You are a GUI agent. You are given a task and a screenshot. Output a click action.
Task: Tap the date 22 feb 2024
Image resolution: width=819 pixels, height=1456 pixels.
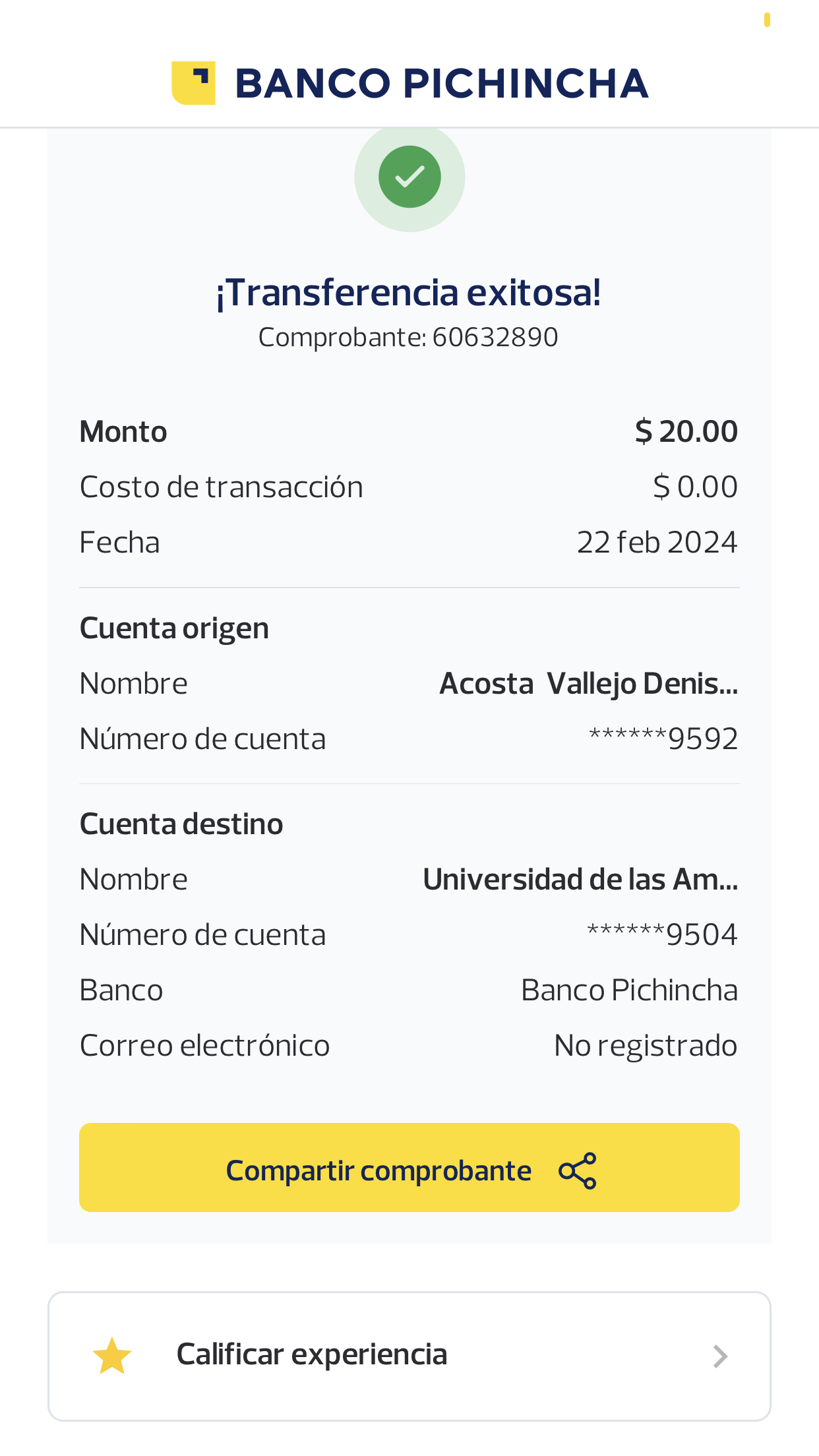coord(657,543)
